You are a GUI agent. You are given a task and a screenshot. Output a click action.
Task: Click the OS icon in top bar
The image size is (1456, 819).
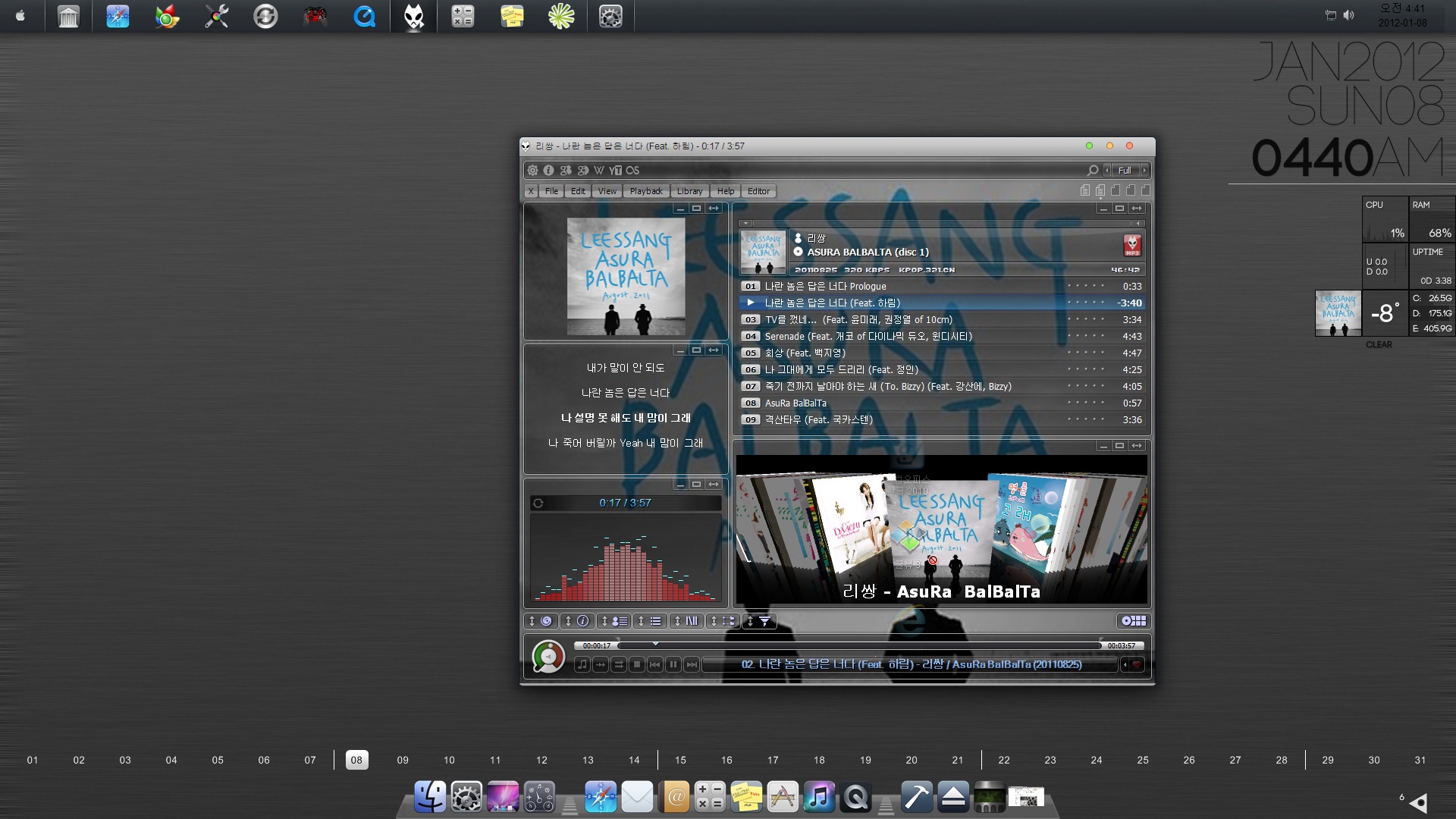(632, 171)
